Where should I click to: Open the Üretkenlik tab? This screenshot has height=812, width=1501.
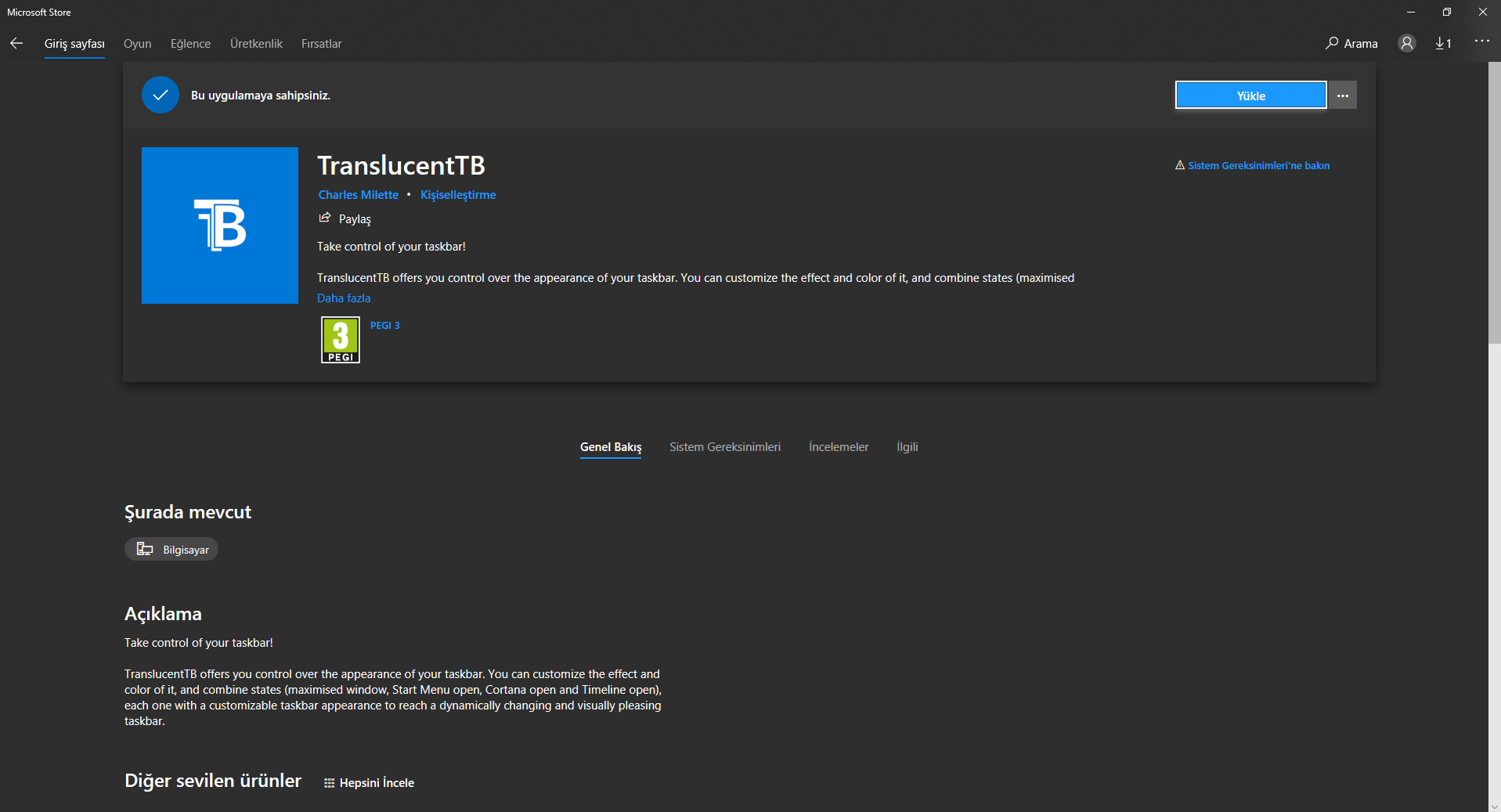click(x=256, y=44)
